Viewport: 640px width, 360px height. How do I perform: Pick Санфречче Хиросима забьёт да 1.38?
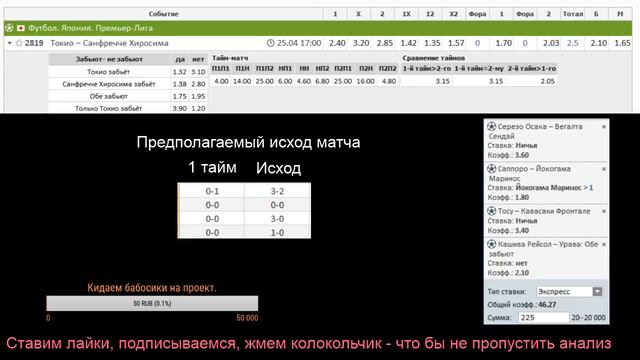[x=180, y=84]
